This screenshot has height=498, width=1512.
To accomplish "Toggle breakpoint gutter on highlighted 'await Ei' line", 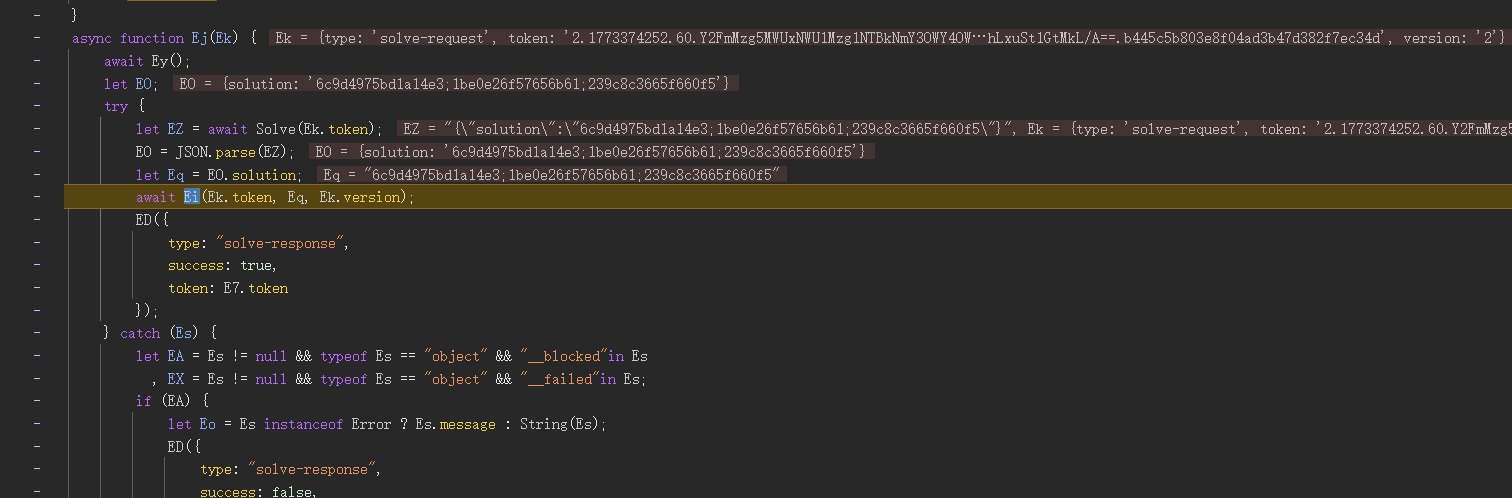I will pos(37,198).
